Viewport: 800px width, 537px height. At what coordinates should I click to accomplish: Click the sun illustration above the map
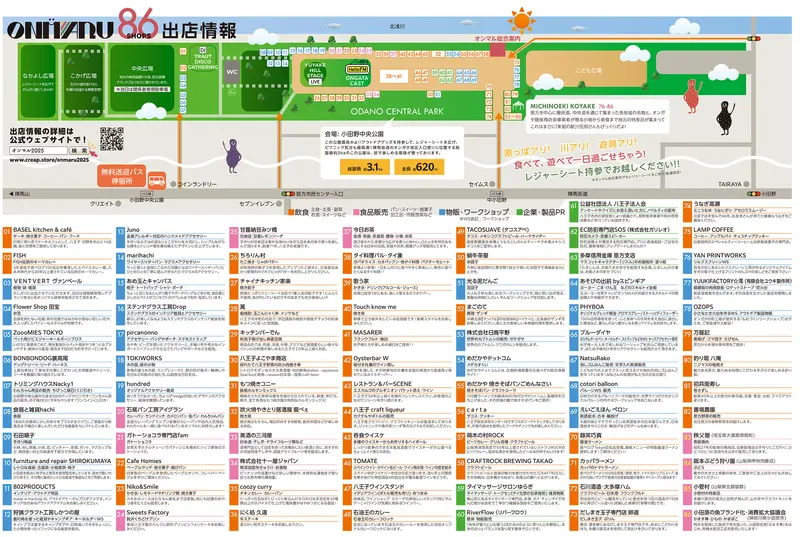[x=522, y=21]
